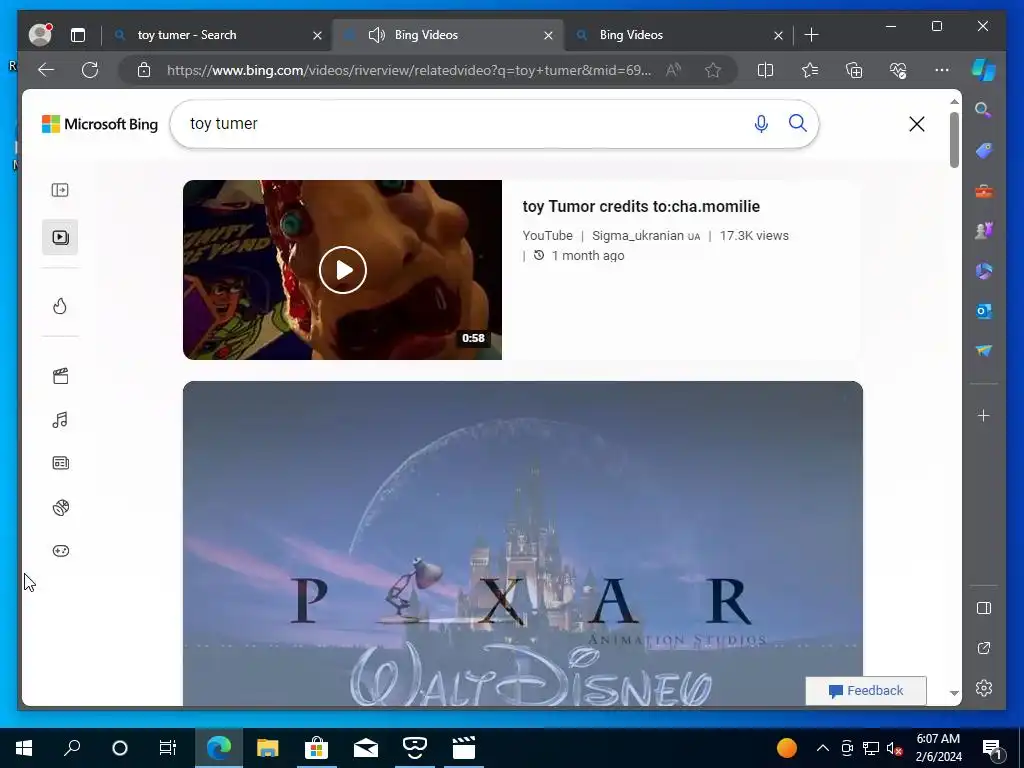Refresh the page with the reload icon

point(90,70)
